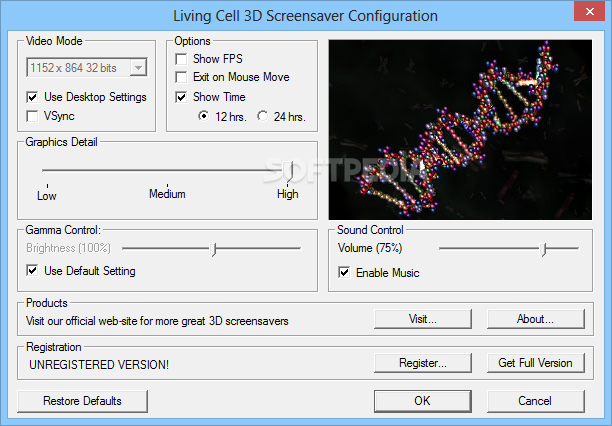Viewport: 612px width, 426px height.
Task: Open the Visit... website button
Action: 423,319
